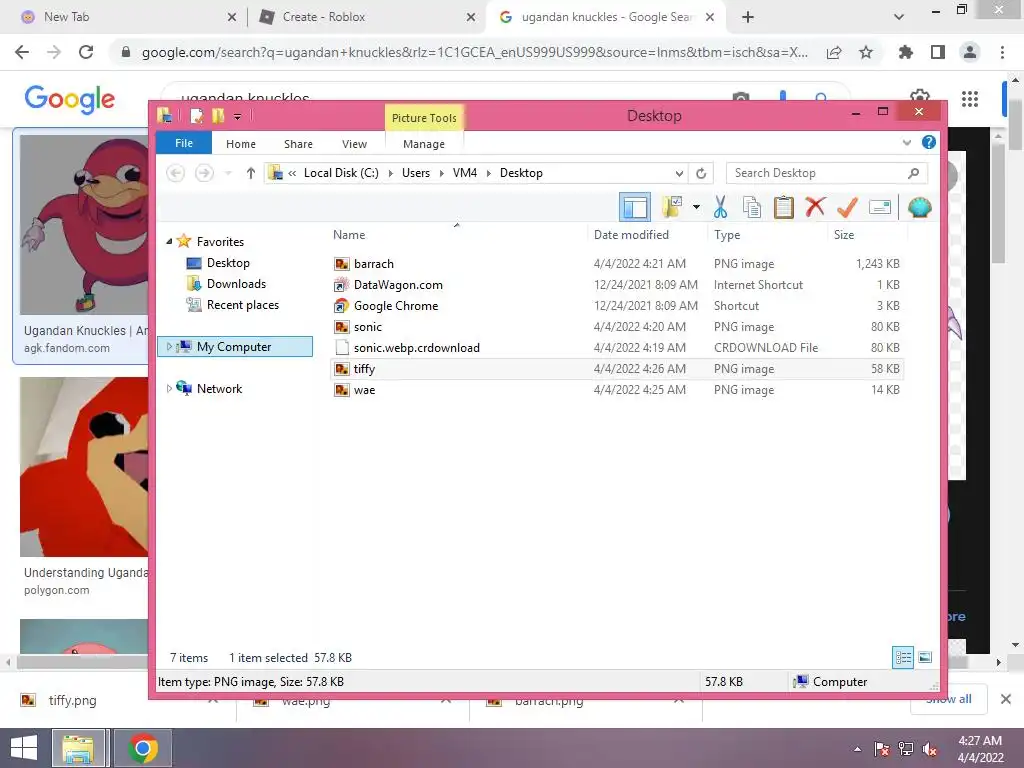The width and height of the screenshot is (1024, 768).
Task: Expand the arrow after Users in path
Action: pyautogui.click(x=441, y=173)
